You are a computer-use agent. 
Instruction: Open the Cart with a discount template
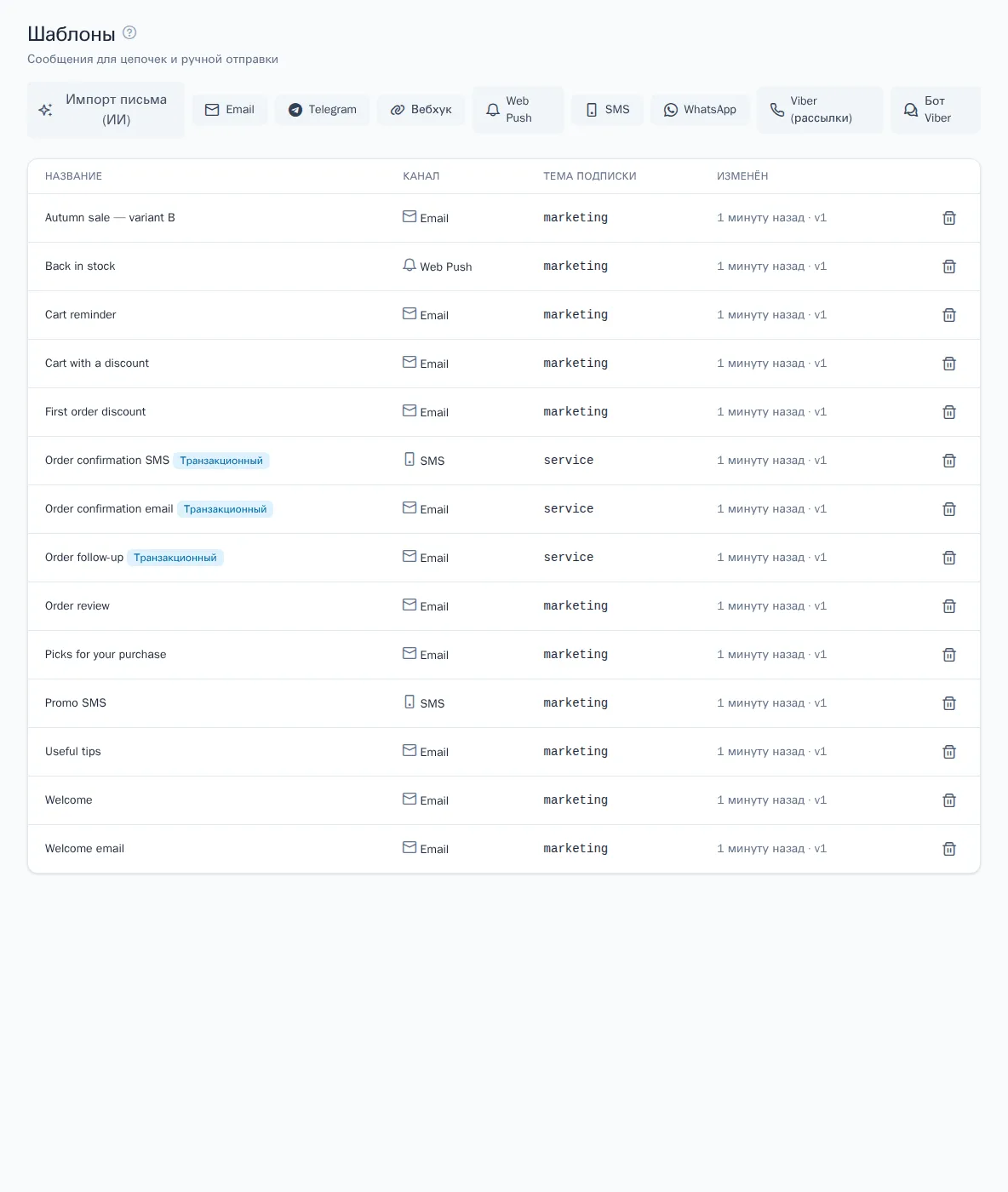pyautogui.click(x=97, y=364)
